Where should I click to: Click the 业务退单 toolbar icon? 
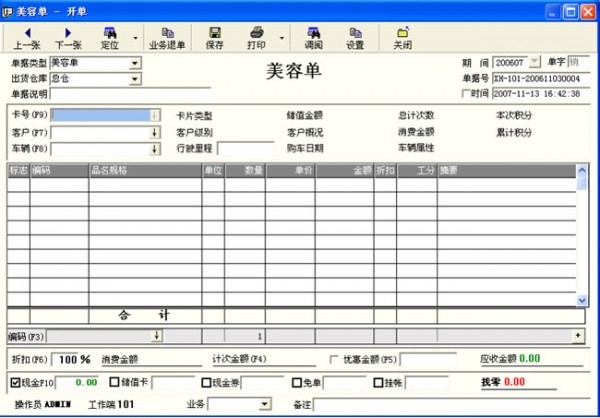coord(167,38)
